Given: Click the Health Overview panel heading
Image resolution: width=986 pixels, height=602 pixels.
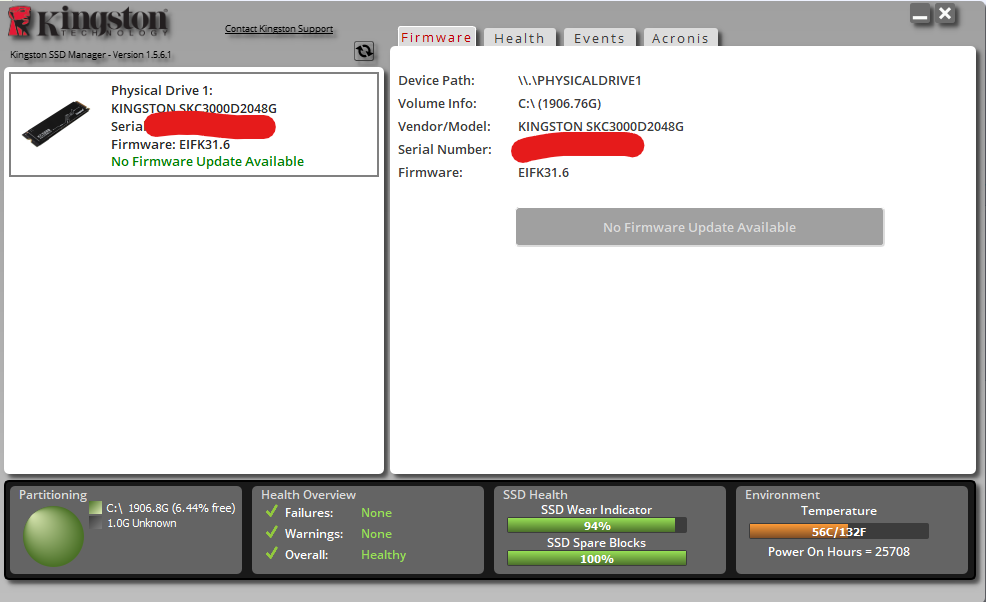Looking at the screenshot, I should [x=308, y=494].
